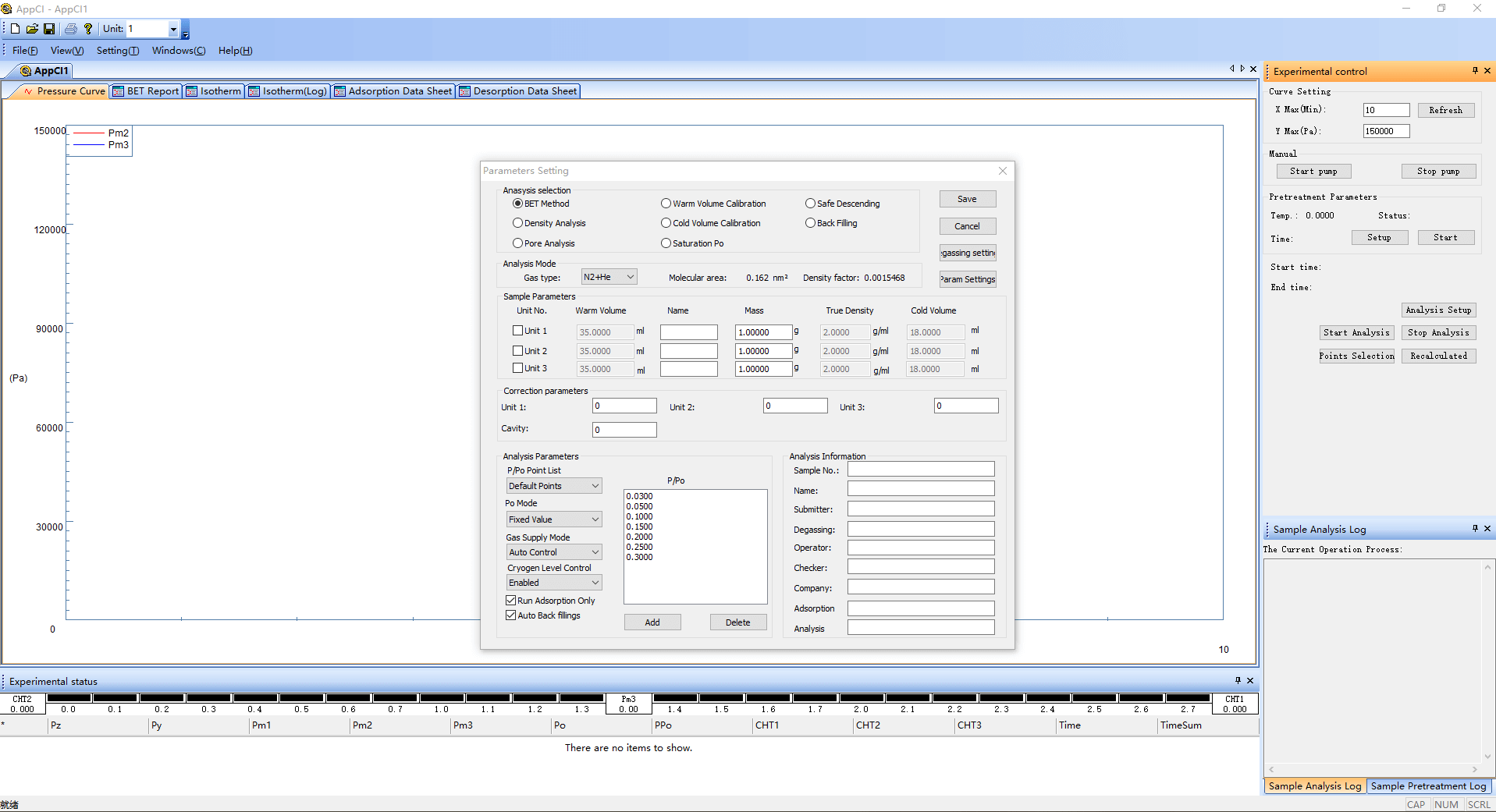Uncheck Run Adsorption Only
Screen dimensions: 1496x812
click(x=511, y=601)
